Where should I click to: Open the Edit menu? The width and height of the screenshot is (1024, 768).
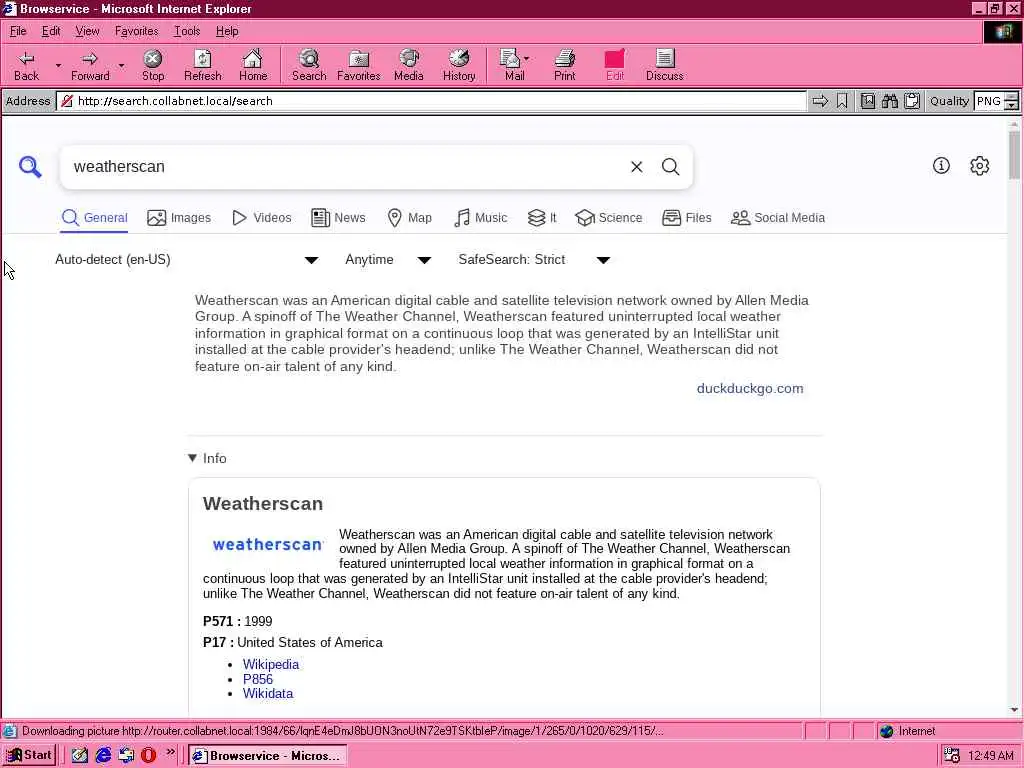pos(51,31)
